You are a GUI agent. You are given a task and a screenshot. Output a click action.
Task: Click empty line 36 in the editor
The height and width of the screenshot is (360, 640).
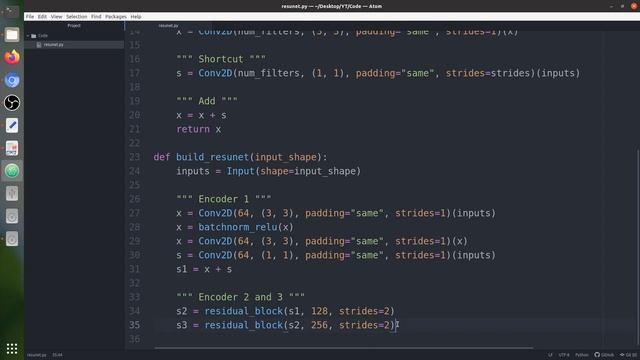point(380,339)
